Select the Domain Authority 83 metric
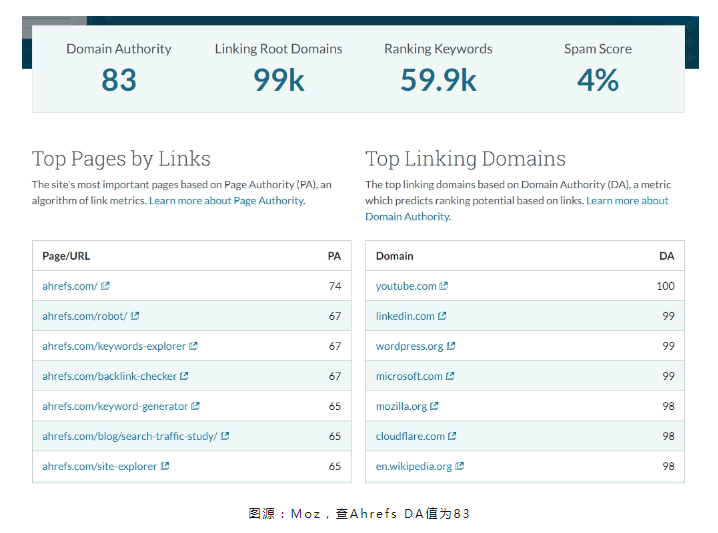Screen dimensions: 718x533 119,68
